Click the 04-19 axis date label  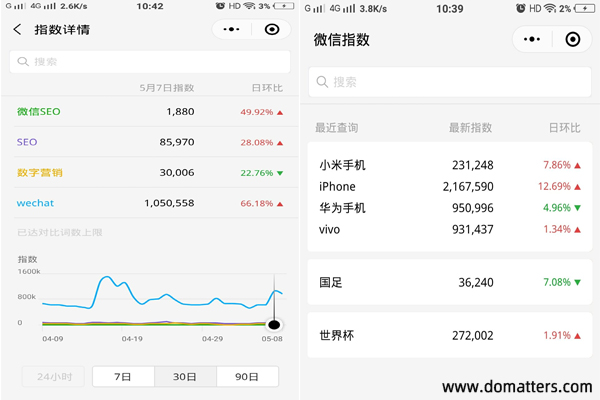(x=132, y=339)
